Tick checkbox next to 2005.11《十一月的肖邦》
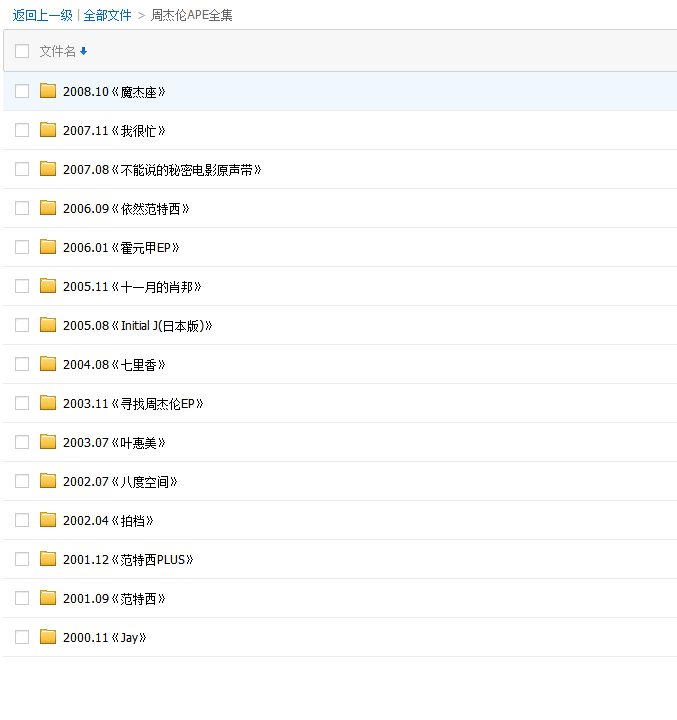This screenshot has width=677, height=720. [22, 286]
